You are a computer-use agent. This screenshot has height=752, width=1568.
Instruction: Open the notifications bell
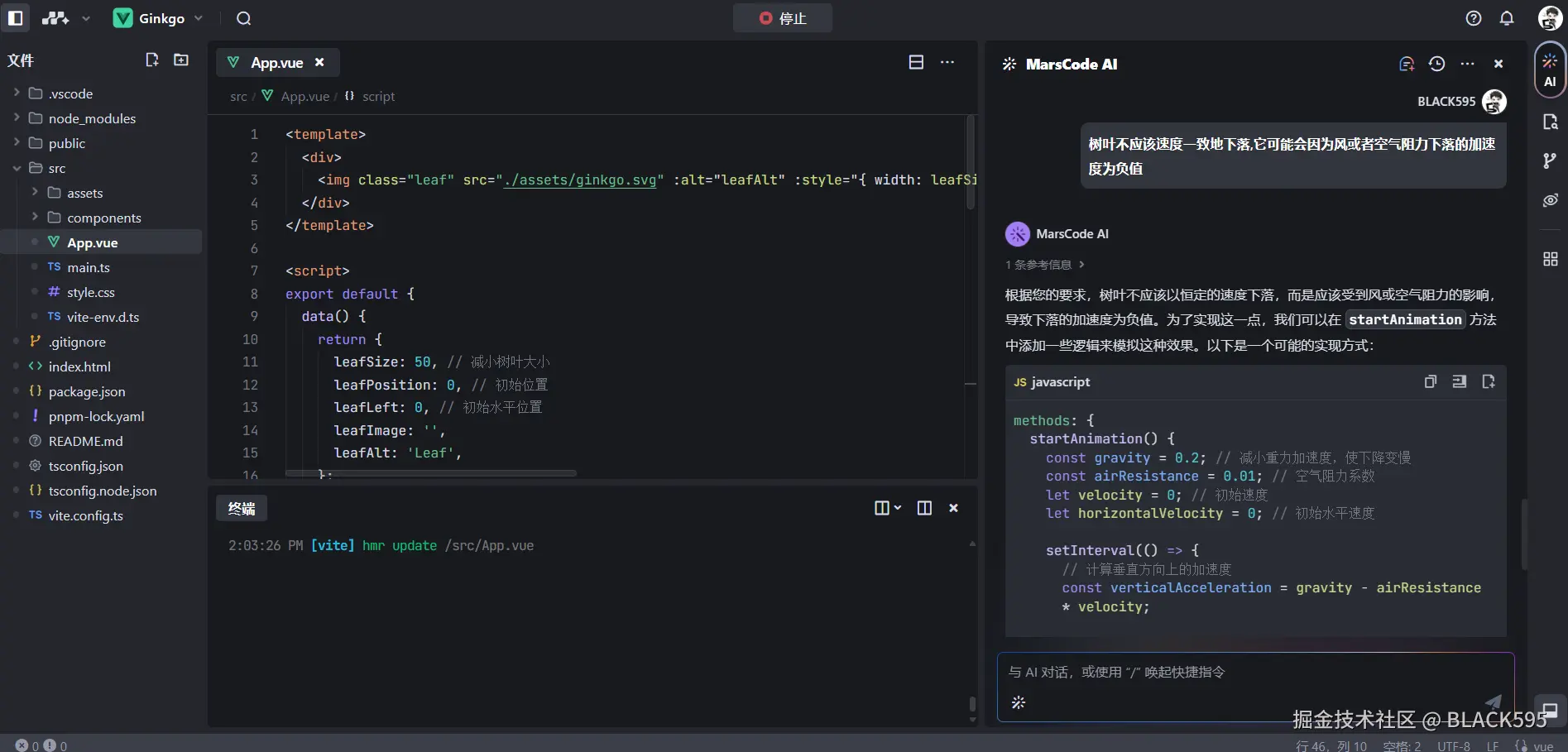pos(1507,18)
